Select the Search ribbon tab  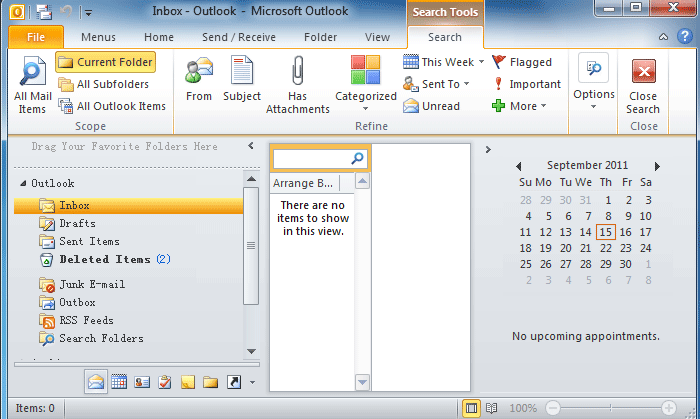[445, 37]
